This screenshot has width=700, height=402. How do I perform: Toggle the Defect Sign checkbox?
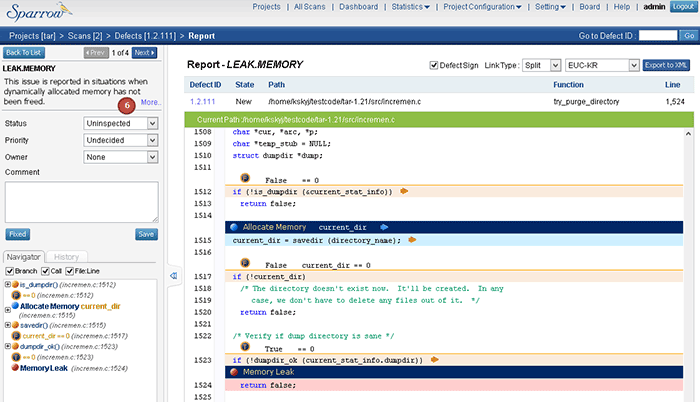433,65
